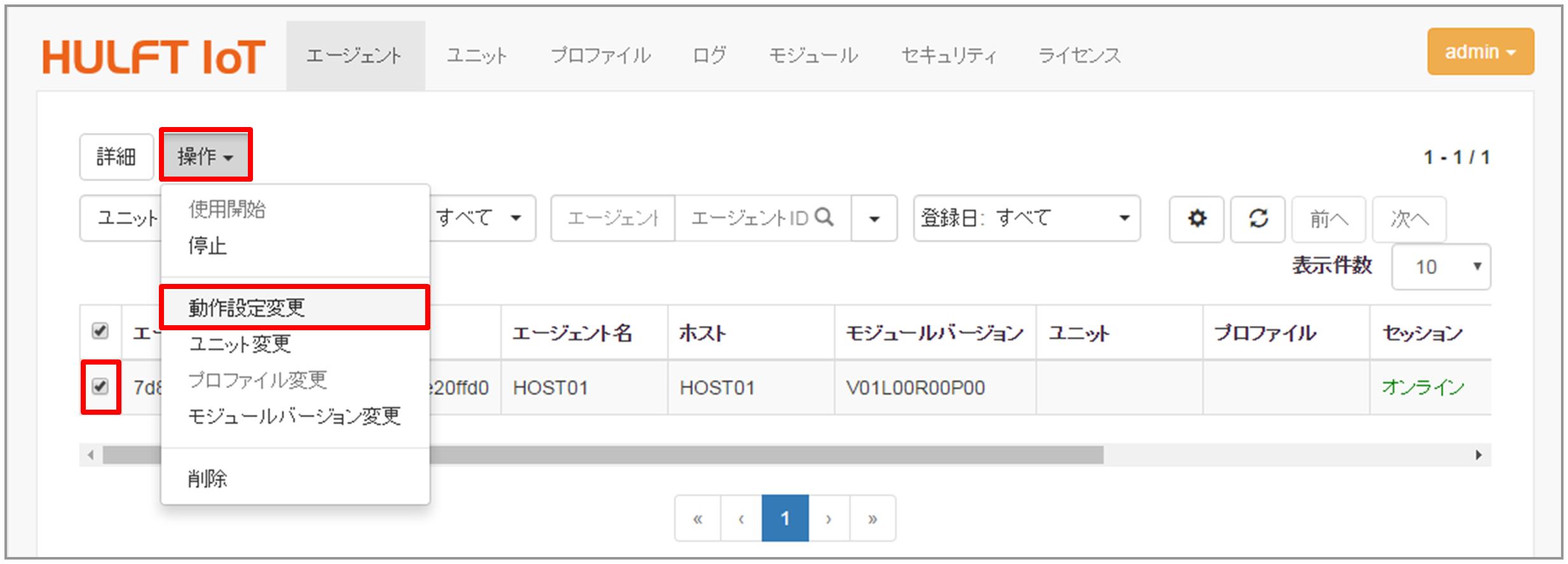Toggle the select-all checkbox in table header
1568x564 pixels.
pyautogui.click(x=100, y=331)
